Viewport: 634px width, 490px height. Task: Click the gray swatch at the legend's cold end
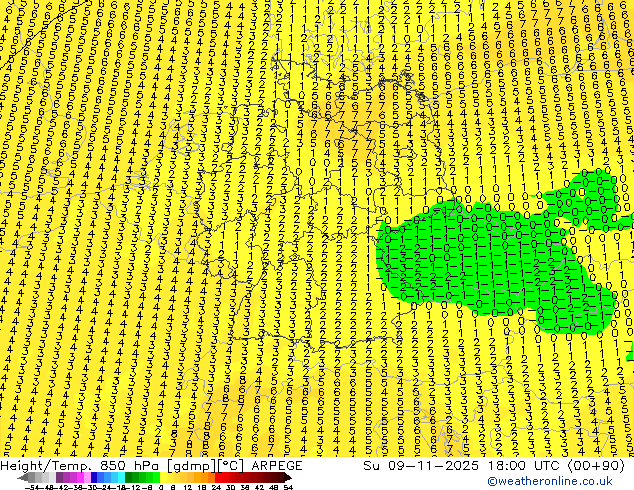pyautogui.click(x=31, y=478)
